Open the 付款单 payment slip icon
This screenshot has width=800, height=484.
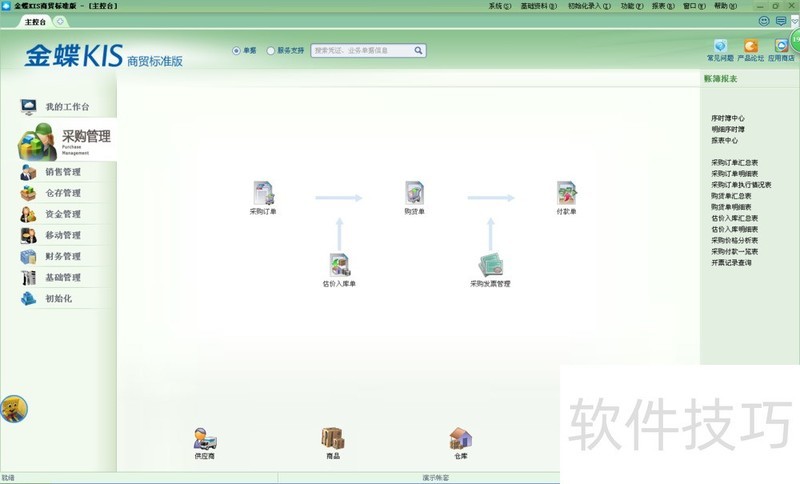pos(566,193)
